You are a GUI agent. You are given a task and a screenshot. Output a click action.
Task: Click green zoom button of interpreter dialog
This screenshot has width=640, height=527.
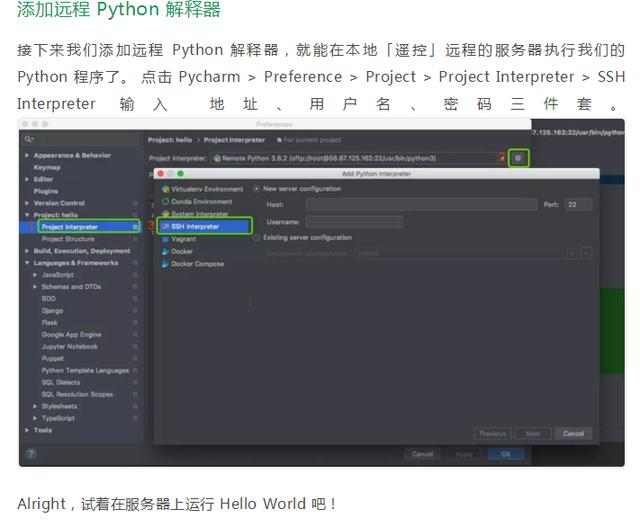pyautogui.click(x=180, y=174)
